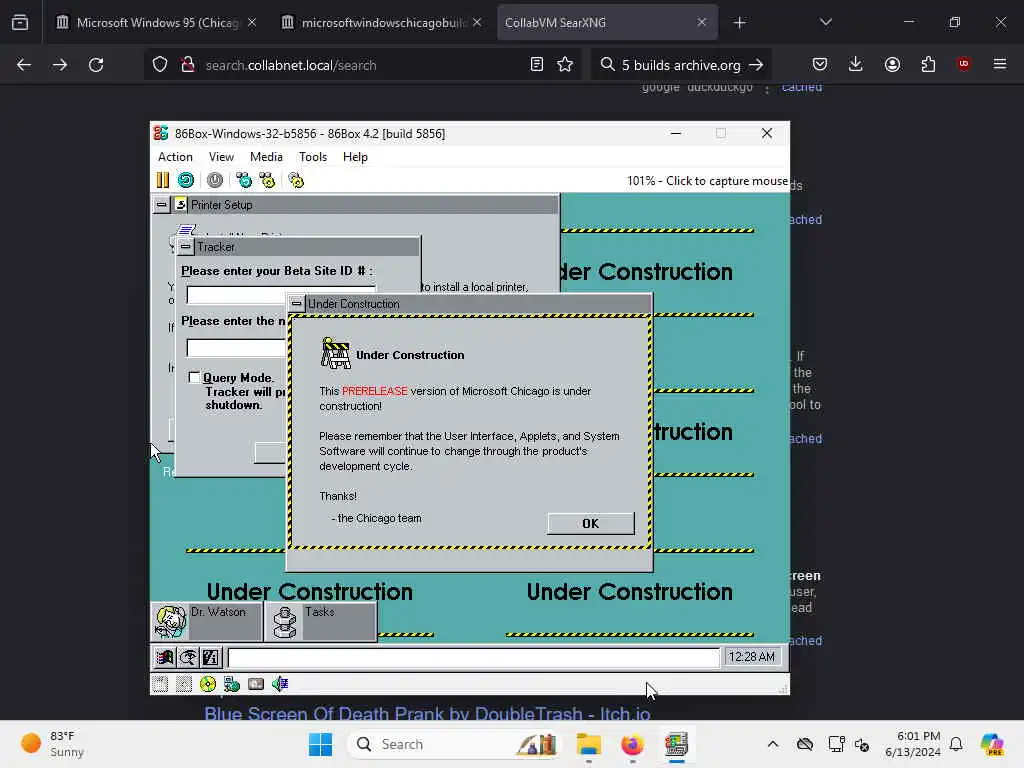
Task: Toggle the Query Mode checkbox in Tracker
Action: (x=194, y=377)
